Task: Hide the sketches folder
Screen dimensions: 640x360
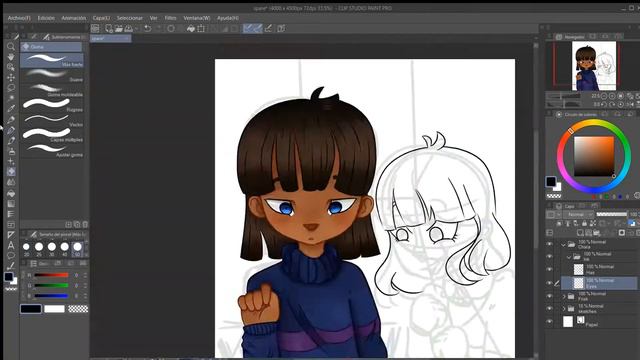Action: tap(549, 309)
